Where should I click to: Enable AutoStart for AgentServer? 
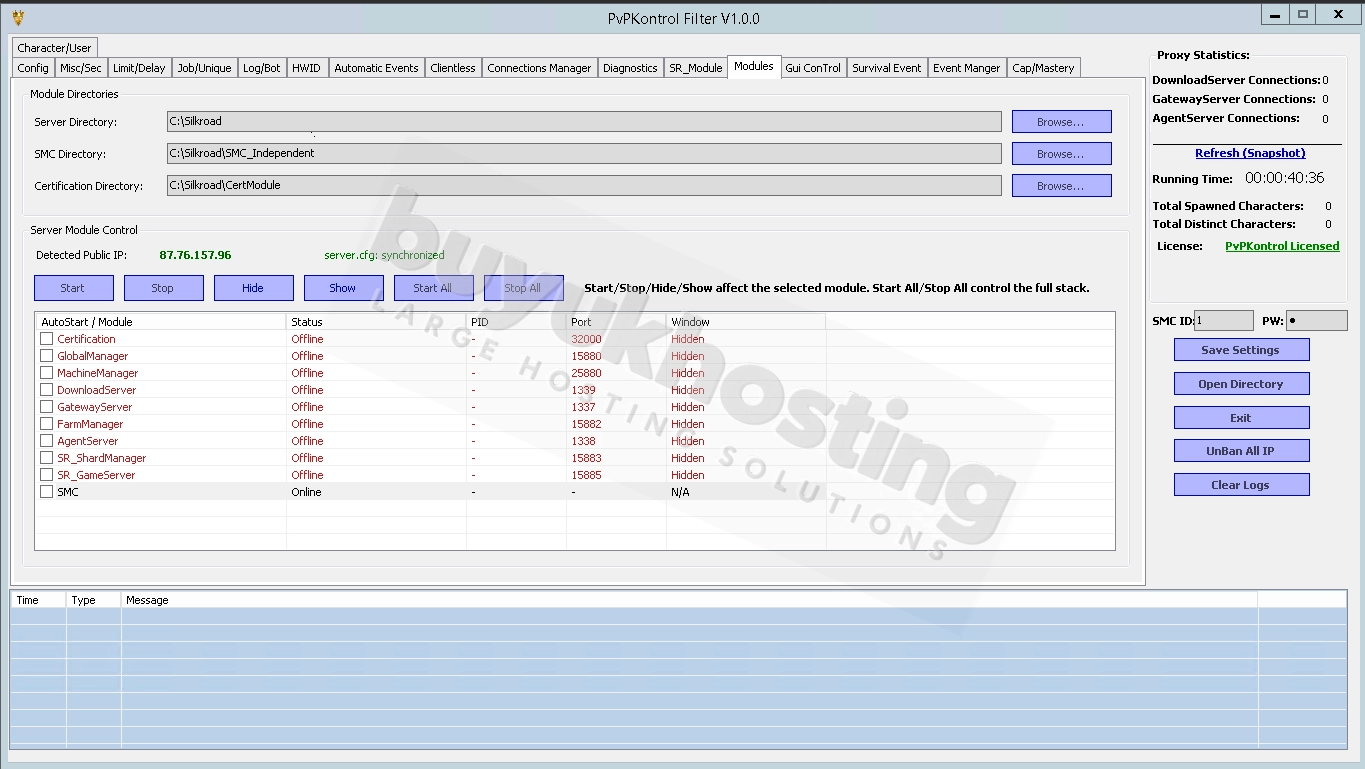point(46,441)
